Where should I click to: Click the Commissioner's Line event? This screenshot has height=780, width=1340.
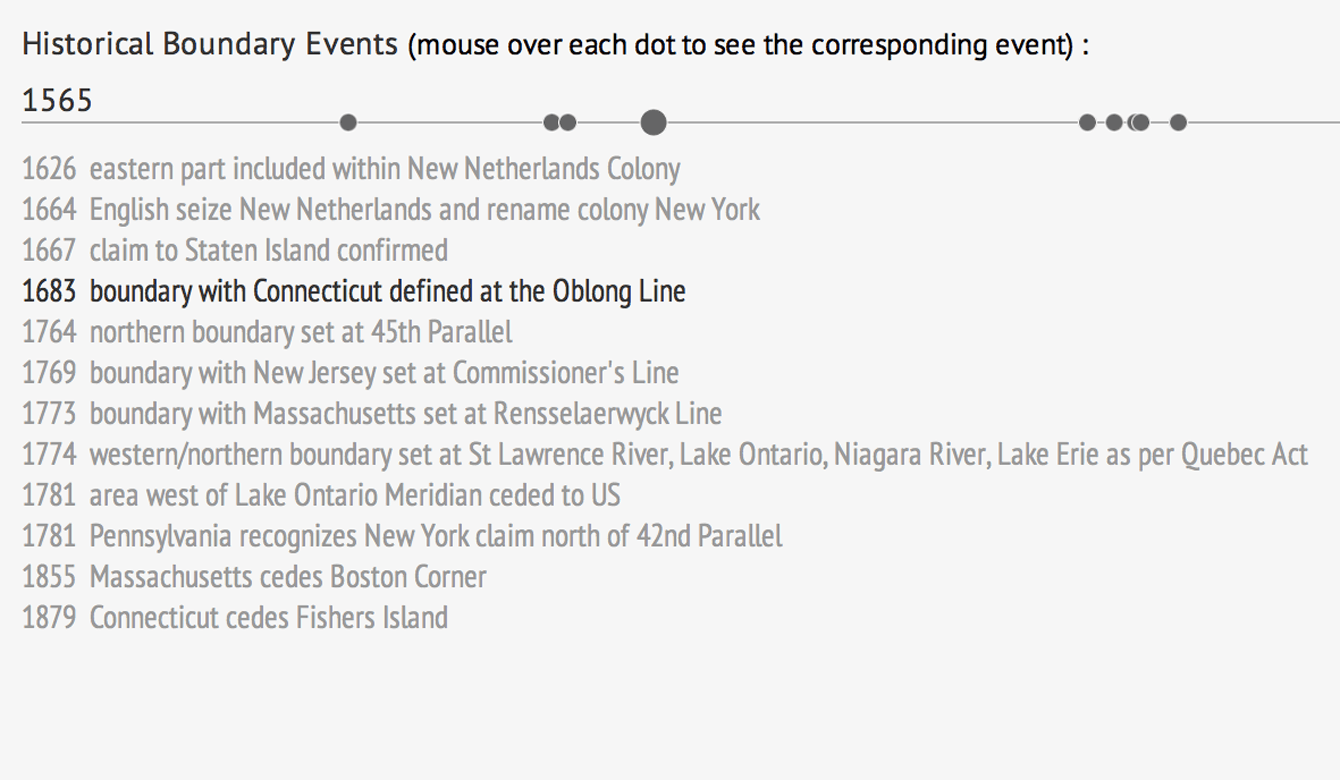(x=350, y=373)
